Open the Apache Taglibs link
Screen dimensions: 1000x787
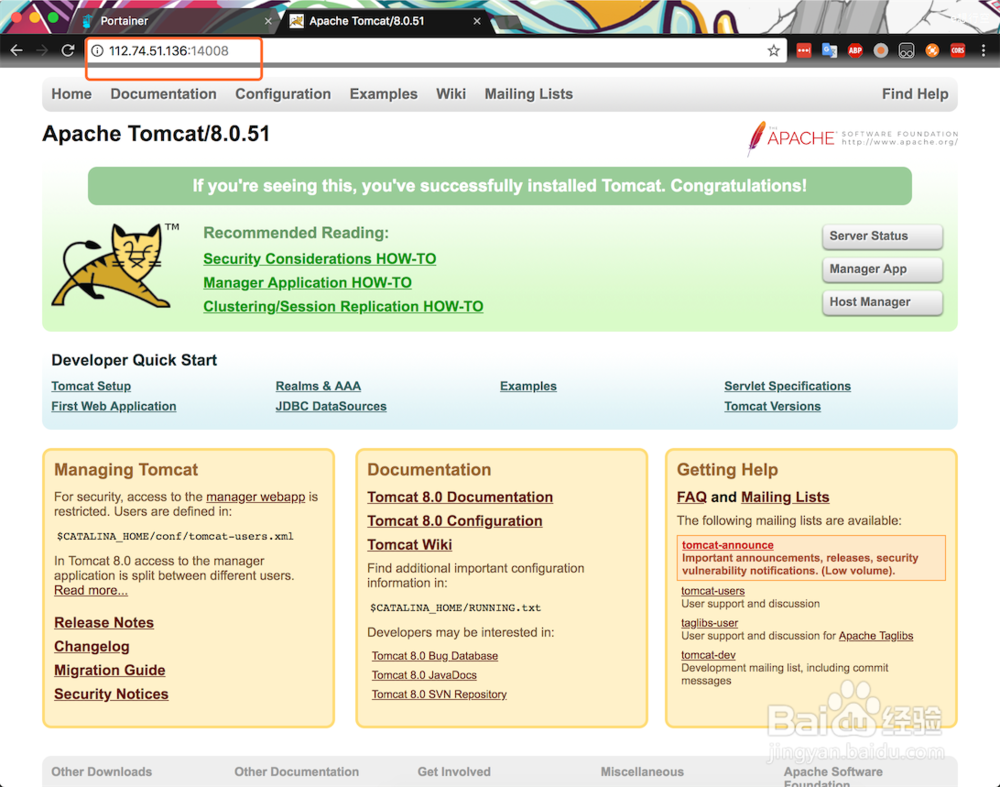coord(876,636)
